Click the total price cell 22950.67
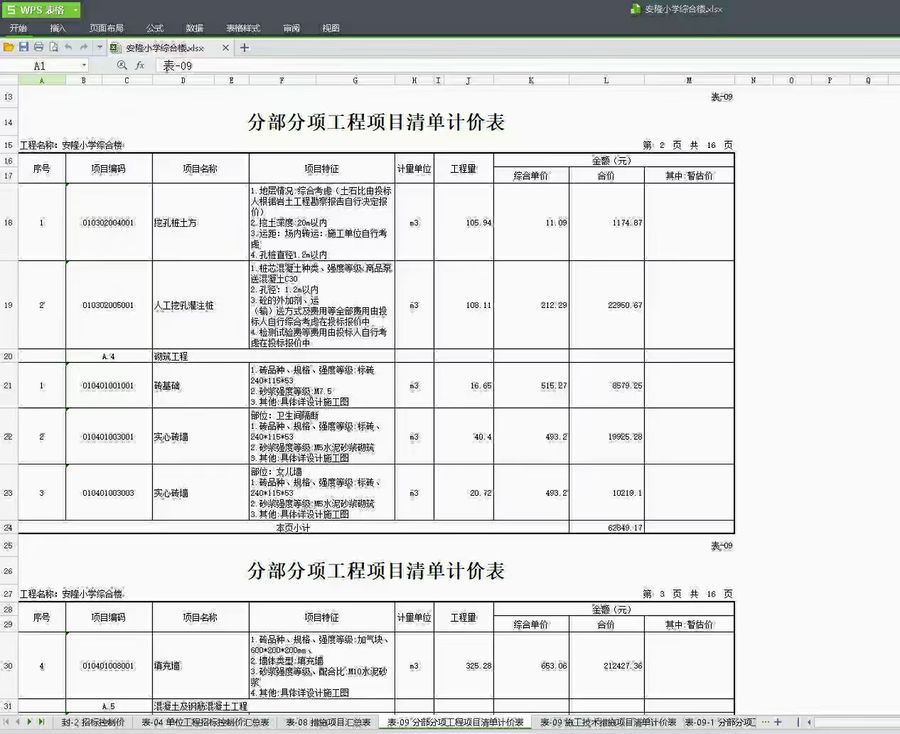The image size is (900, 734). coord(607,305)
